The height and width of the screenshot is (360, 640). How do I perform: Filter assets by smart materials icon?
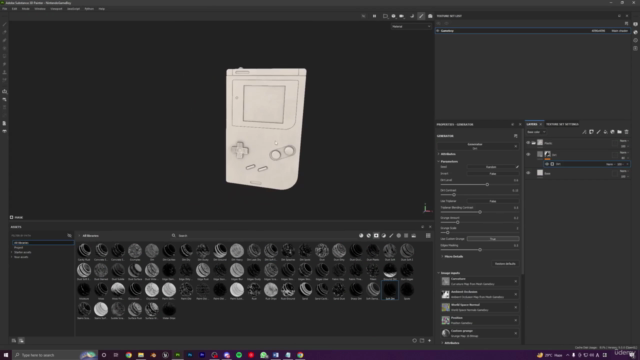(x=369, y=236)
